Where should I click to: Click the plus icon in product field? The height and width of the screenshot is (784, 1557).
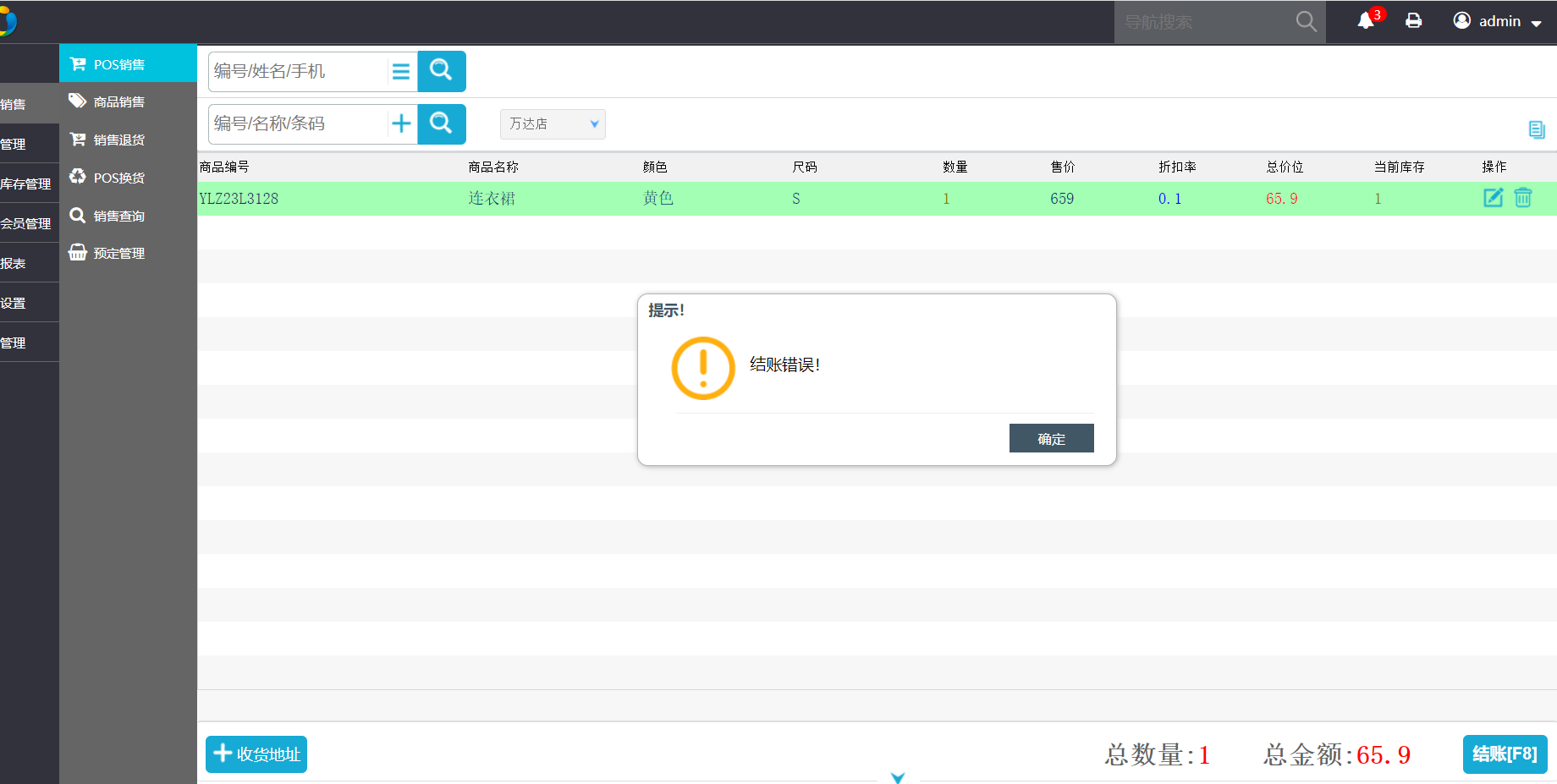click(401, 123)
